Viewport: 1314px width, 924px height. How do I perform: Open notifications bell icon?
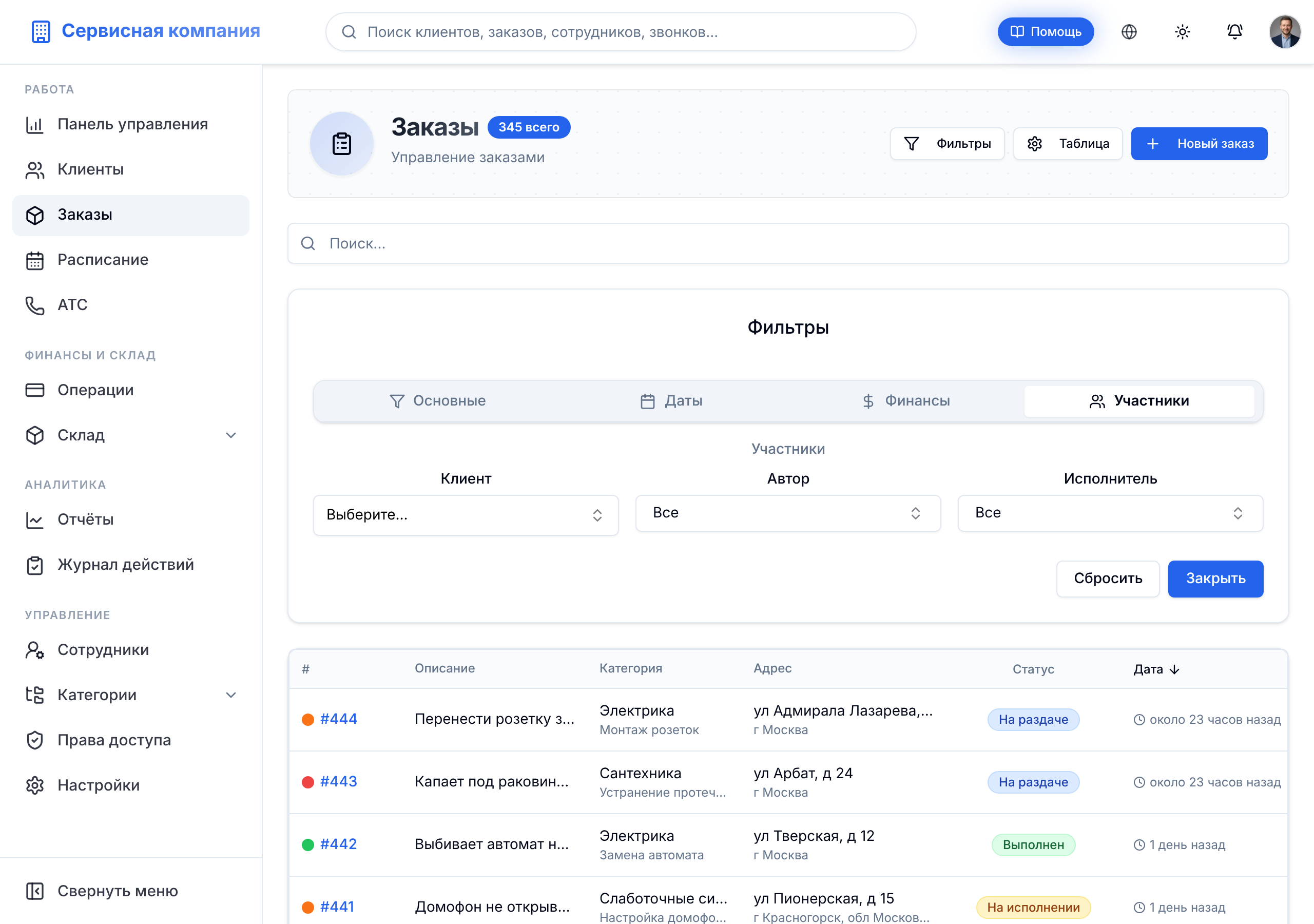1235,32
